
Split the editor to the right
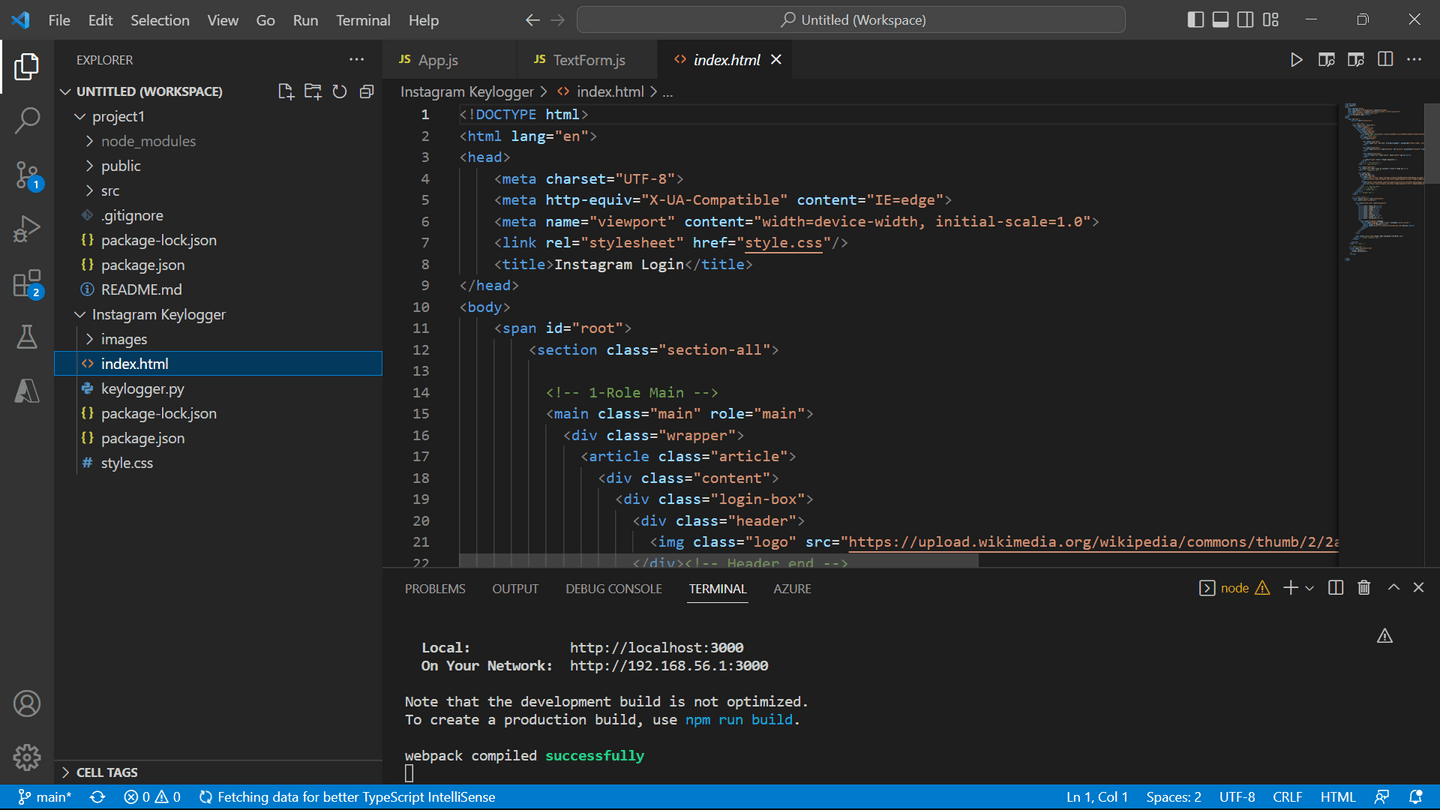coord(1385,60)
